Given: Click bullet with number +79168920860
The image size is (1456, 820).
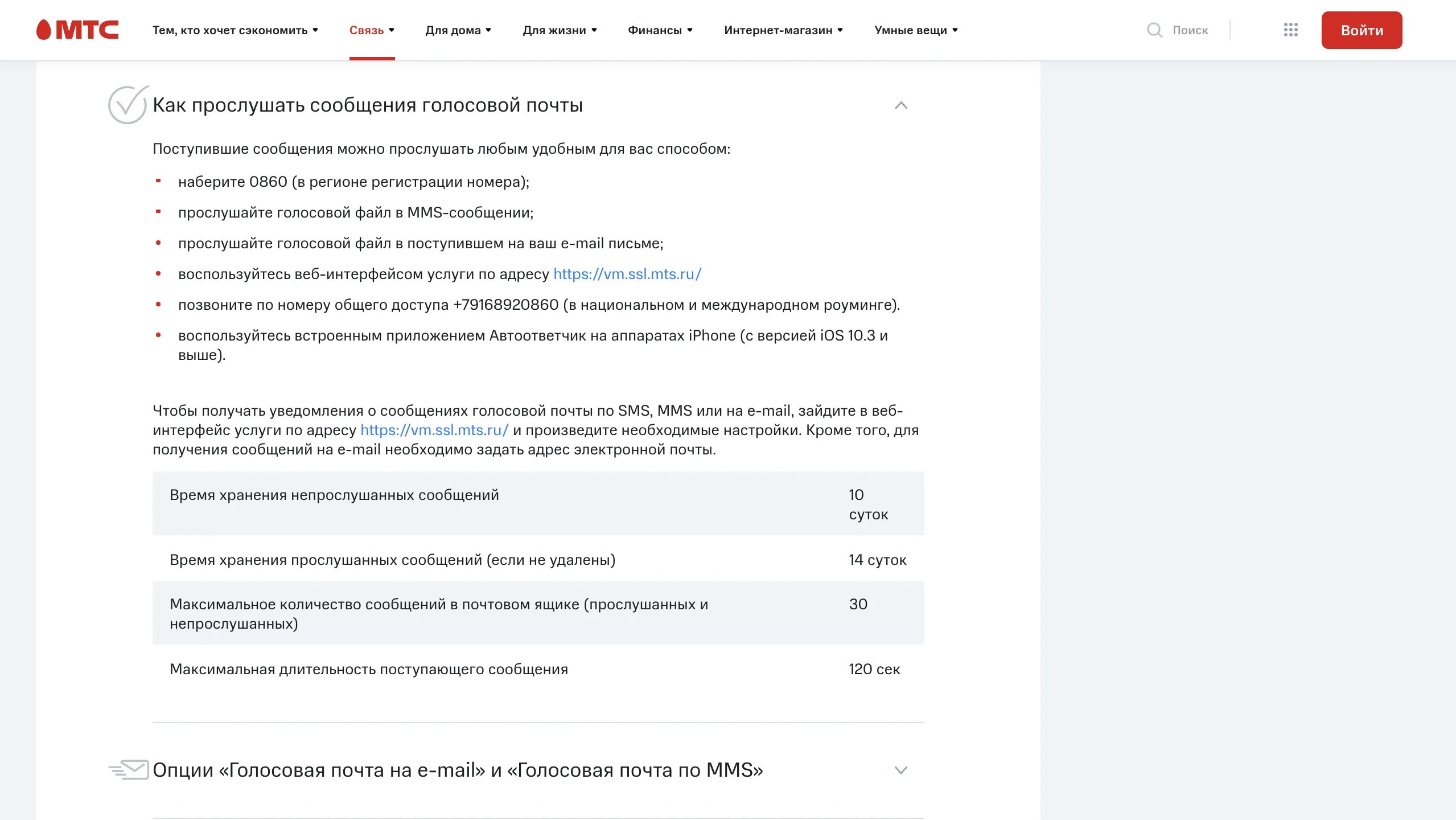Looking at the screenshot, I should 539,305.
